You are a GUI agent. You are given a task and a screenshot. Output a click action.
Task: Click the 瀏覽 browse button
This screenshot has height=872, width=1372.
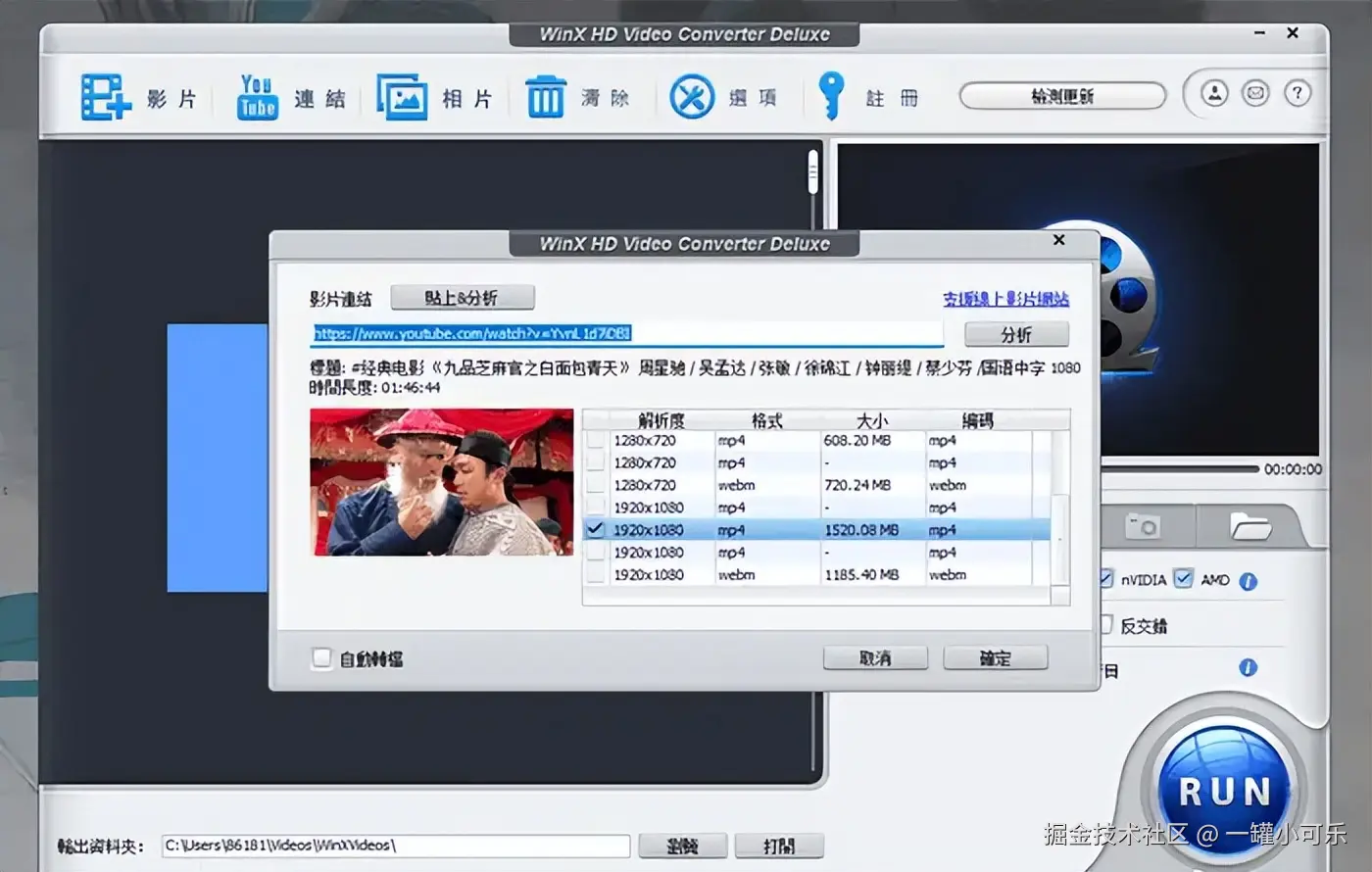click(682, 846)
